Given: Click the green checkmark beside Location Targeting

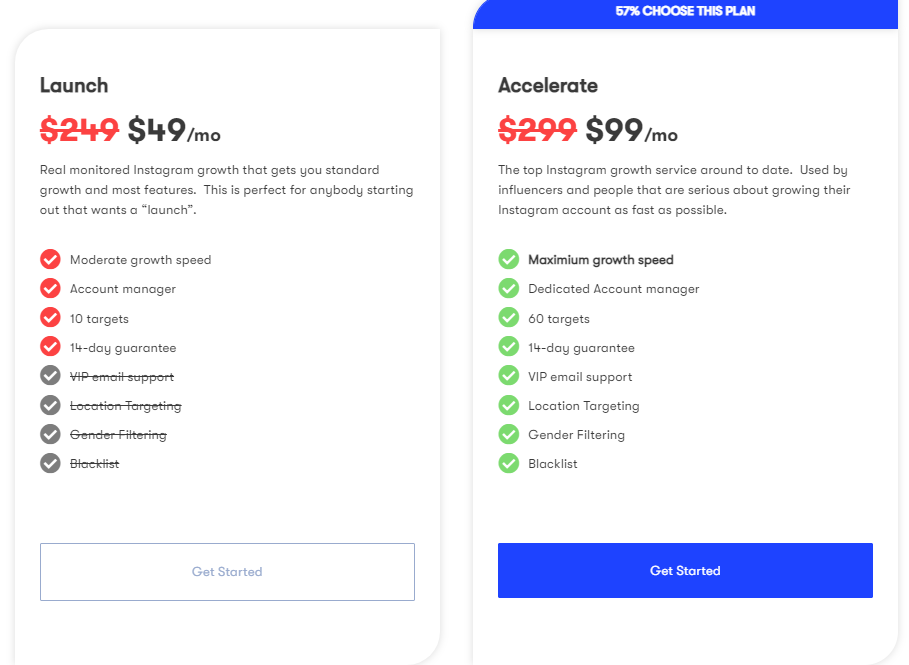Looking at the screenshot, I should pyautogui.click(x=508, y=405).
